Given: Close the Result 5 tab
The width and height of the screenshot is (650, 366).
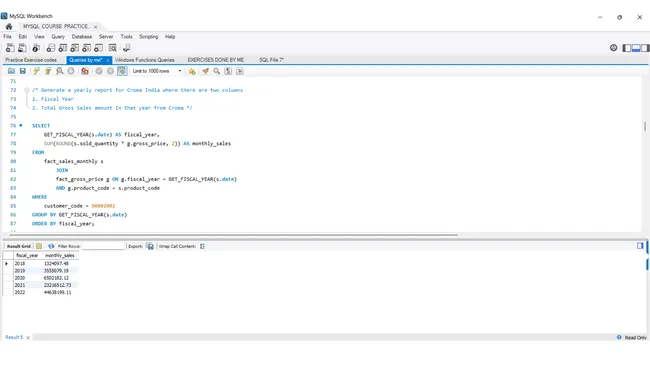Looking at the screenshot, I should coord(28,338).
